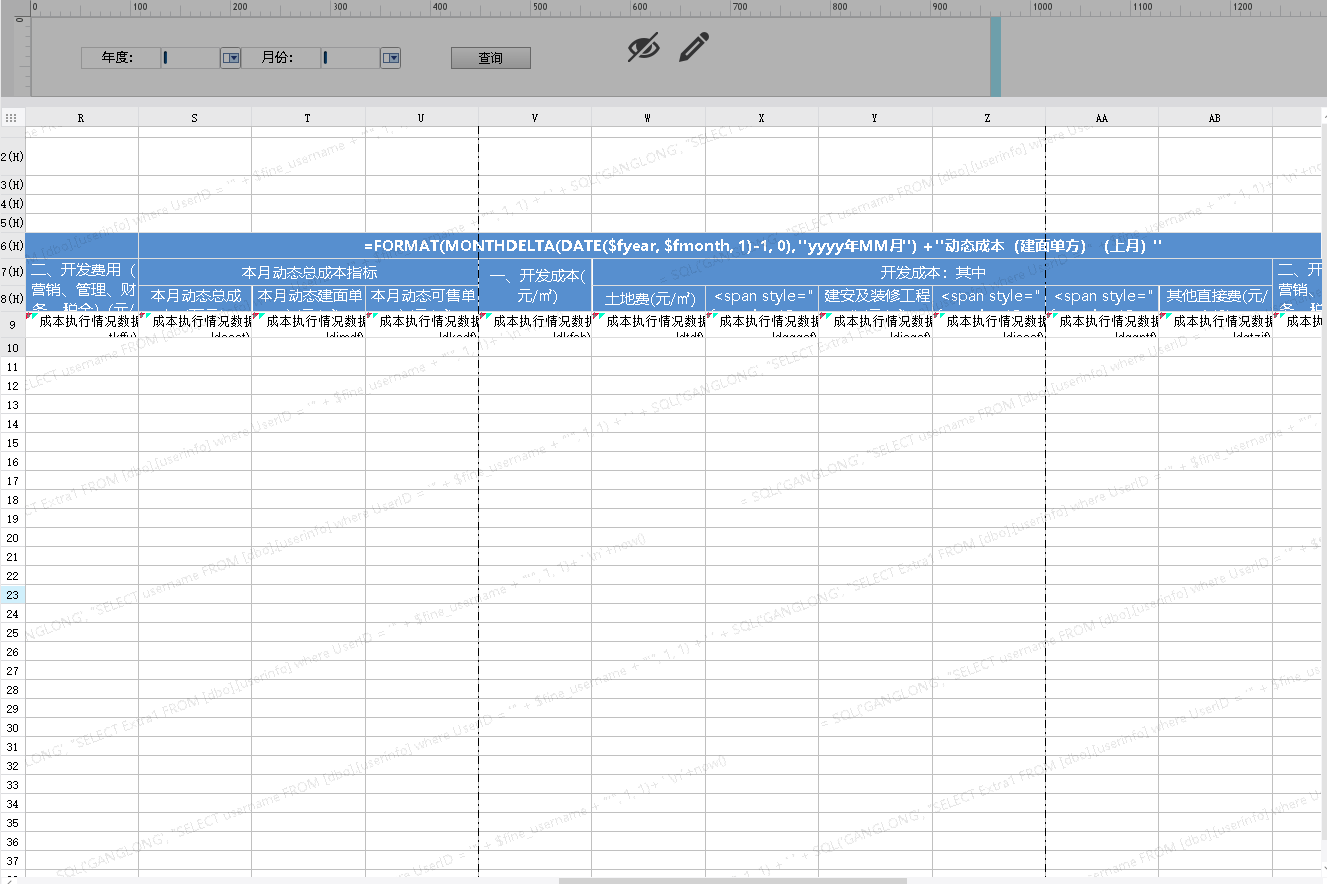Select the 成本执行情况数据 cell in column S
The image size is (1327, 884).
pos(195,324)
